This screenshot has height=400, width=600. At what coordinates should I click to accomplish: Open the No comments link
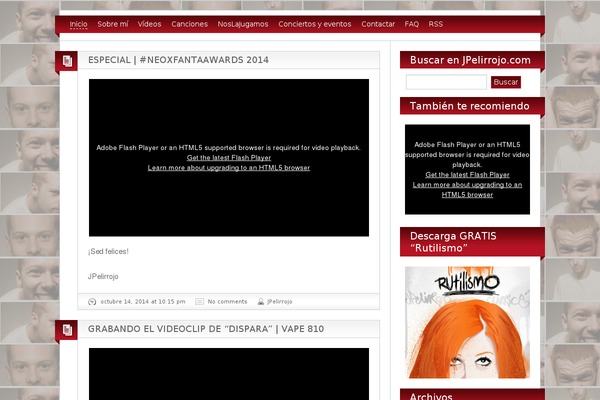tap(227, 302)
